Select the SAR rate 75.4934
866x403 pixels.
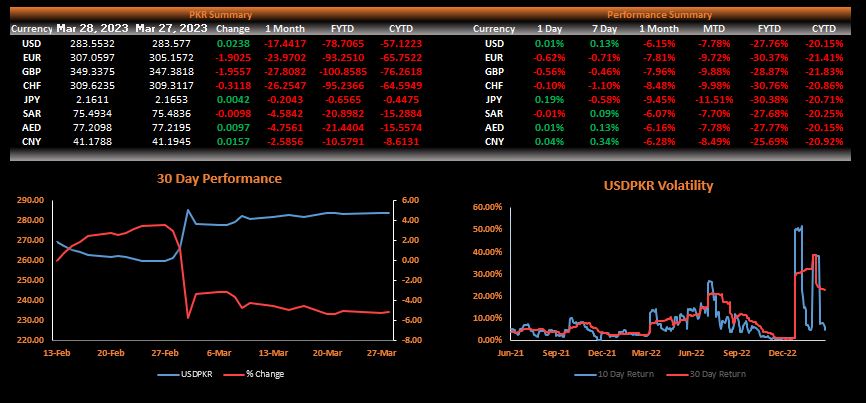tap(93, 114)
